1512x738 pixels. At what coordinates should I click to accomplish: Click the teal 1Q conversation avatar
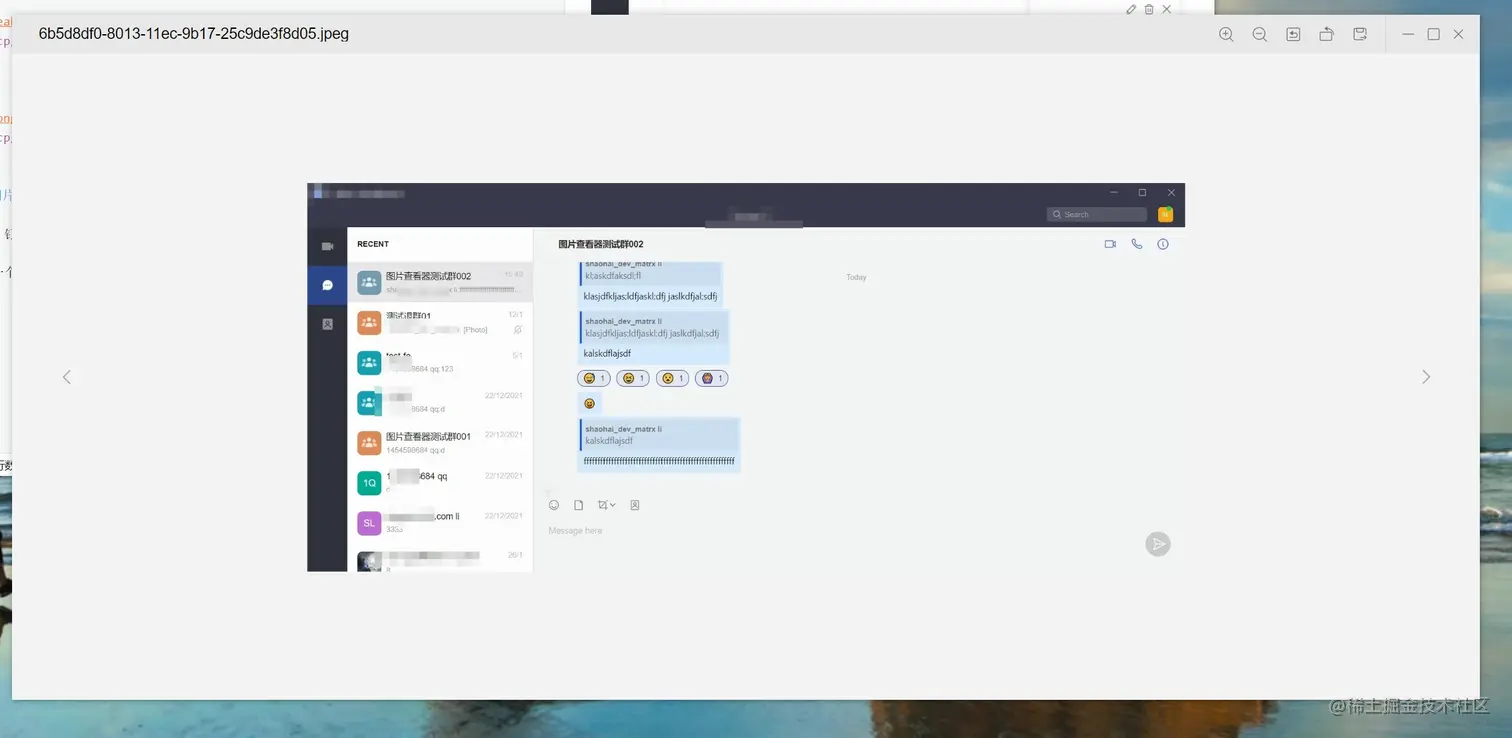click(369, 483)
